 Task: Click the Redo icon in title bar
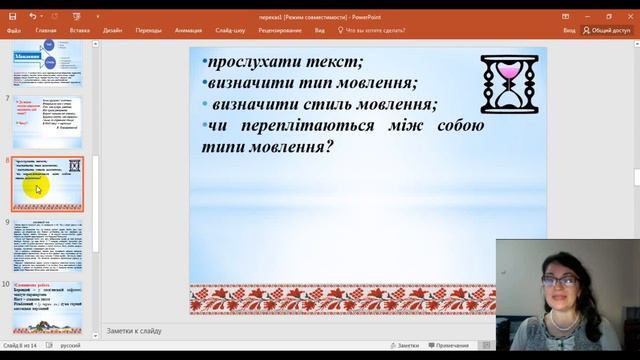[x=55, y=16]
